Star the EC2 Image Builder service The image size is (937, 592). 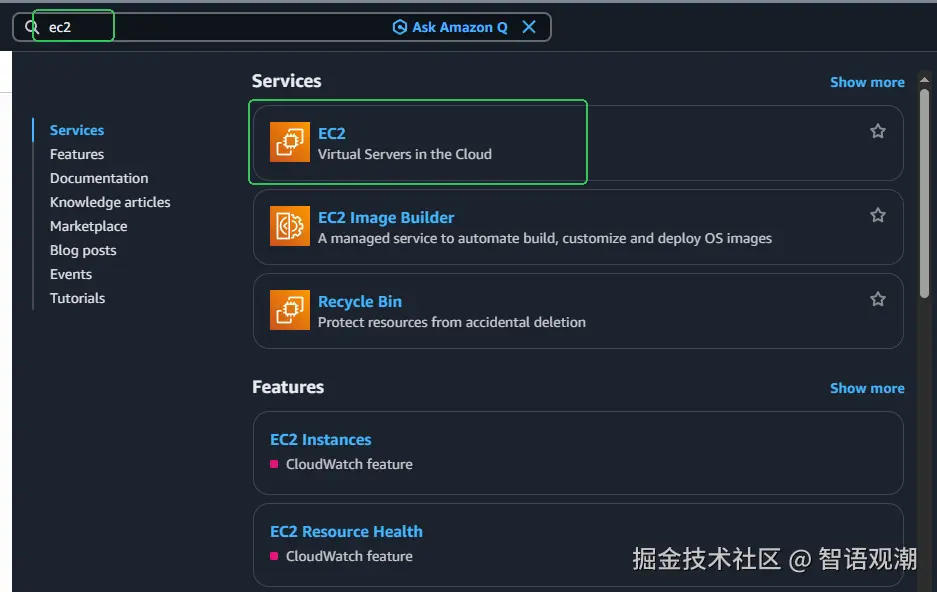pos(877,215)
